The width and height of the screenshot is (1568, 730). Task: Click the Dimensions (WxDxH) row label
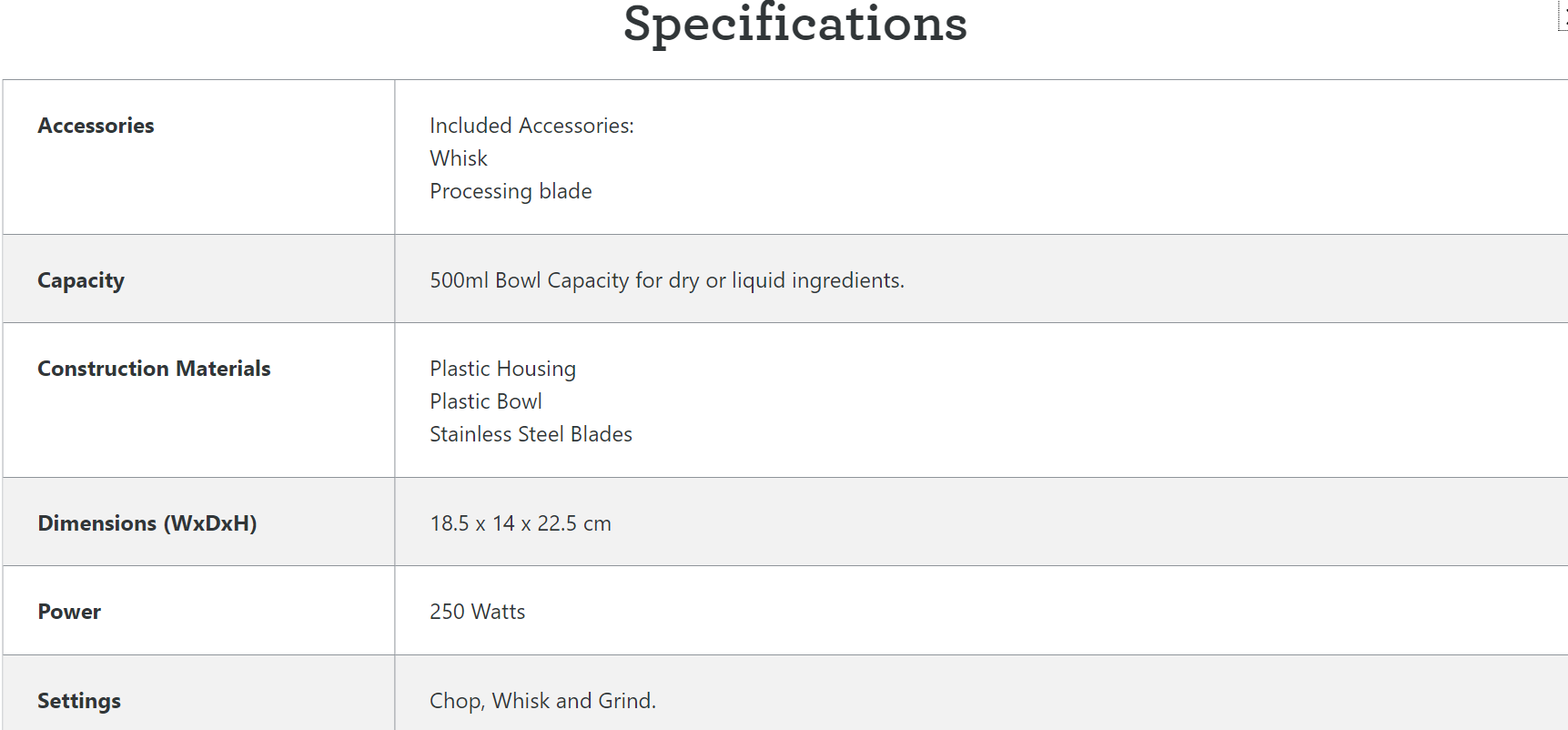coord(147,523)
